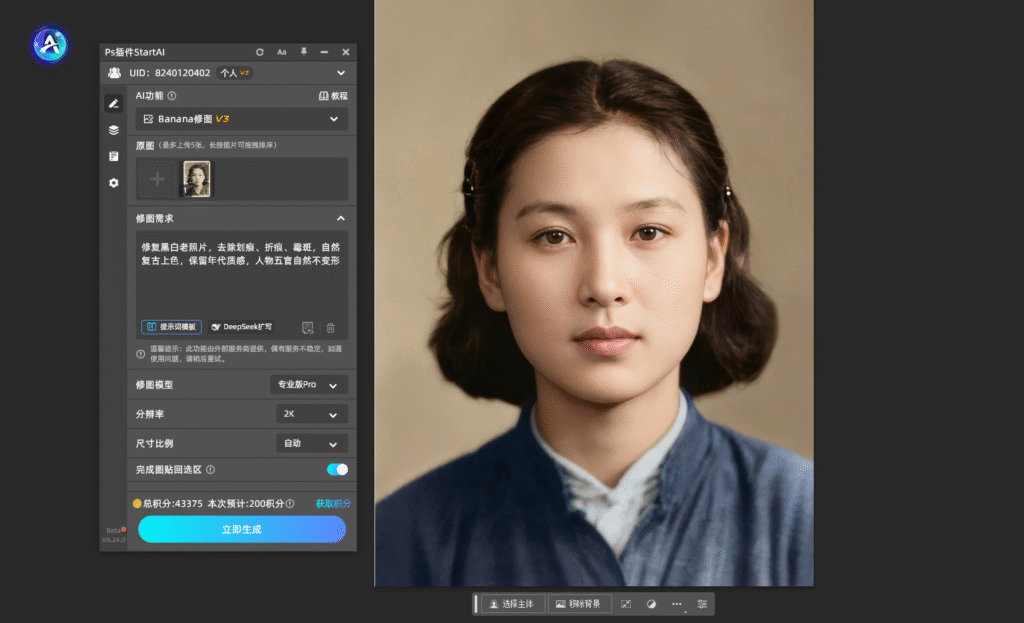This screenshot has height=623, width=1024.
Task: Toggle the 完成图贴回选区 switch
Action: click(x=337, y=469)
